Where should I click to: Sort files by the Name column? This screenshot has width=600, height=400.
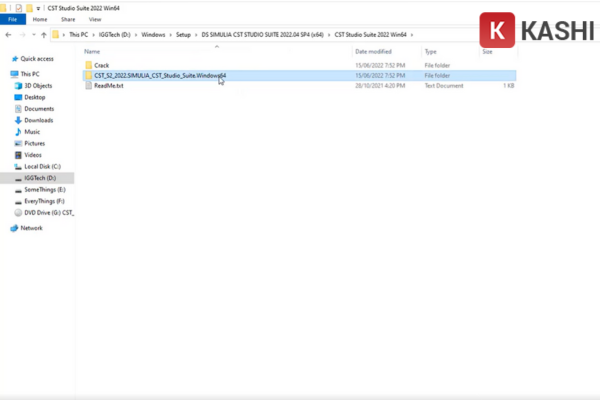tap(92, 51)
